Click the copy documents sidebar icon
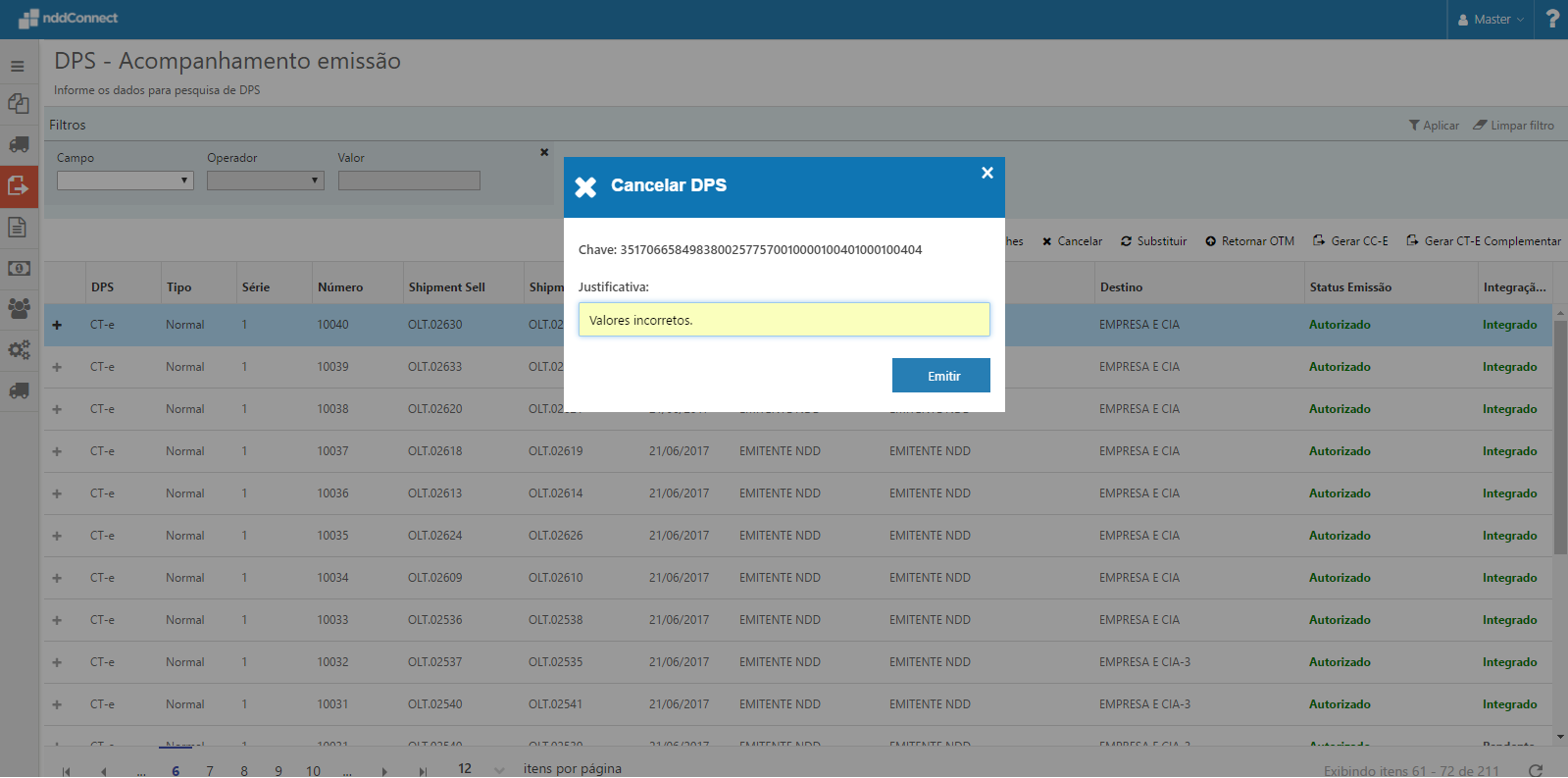This screenshot has height=778, width=1568. (18, 103)
